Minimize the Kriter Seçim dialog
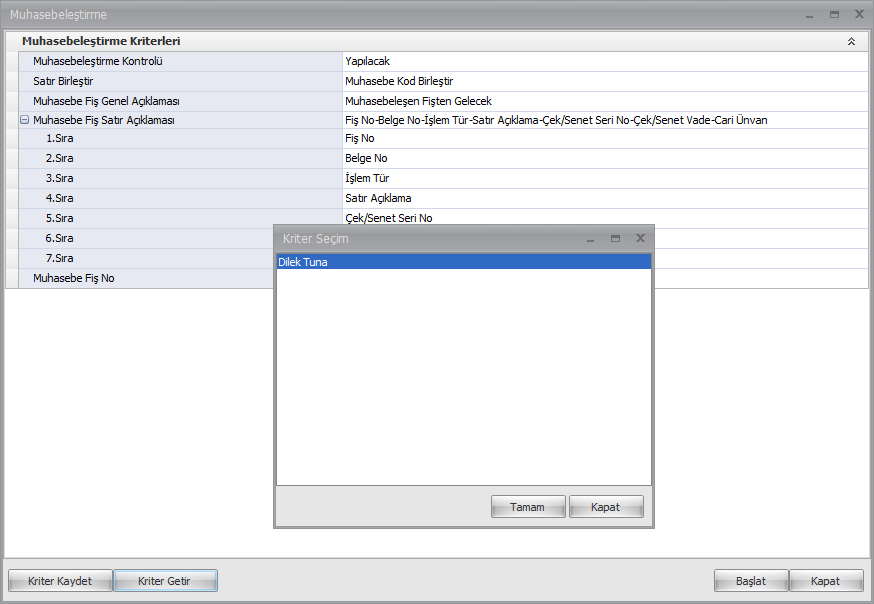This screenshot has height=604, width=874. (x=591, y=239)
